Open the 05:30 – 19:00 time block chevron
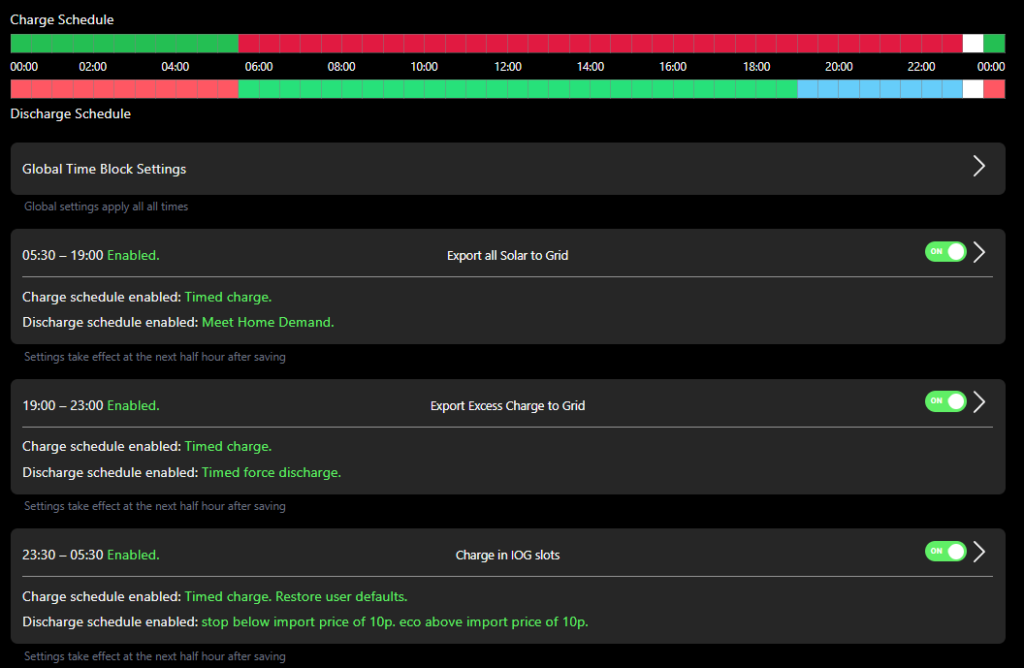Screen dimensions: 1024x668 point(980,252)
